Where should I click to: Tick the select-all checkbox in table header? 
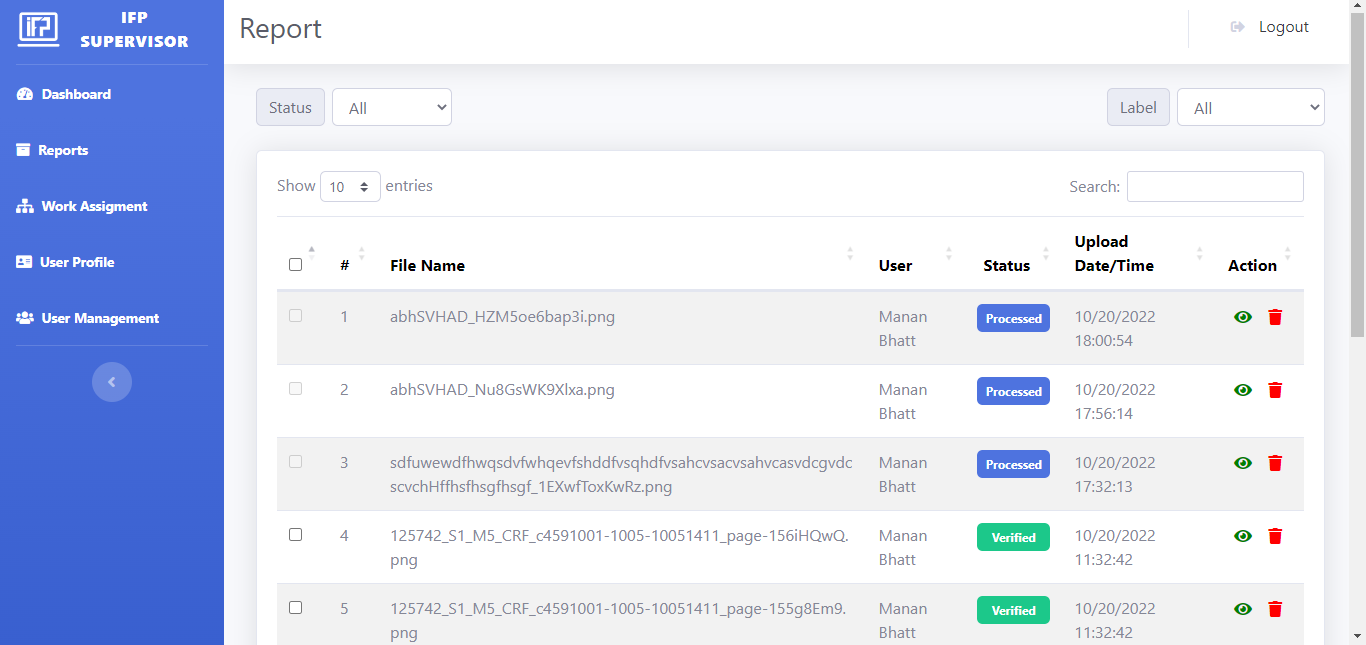(x=295, y=265)
